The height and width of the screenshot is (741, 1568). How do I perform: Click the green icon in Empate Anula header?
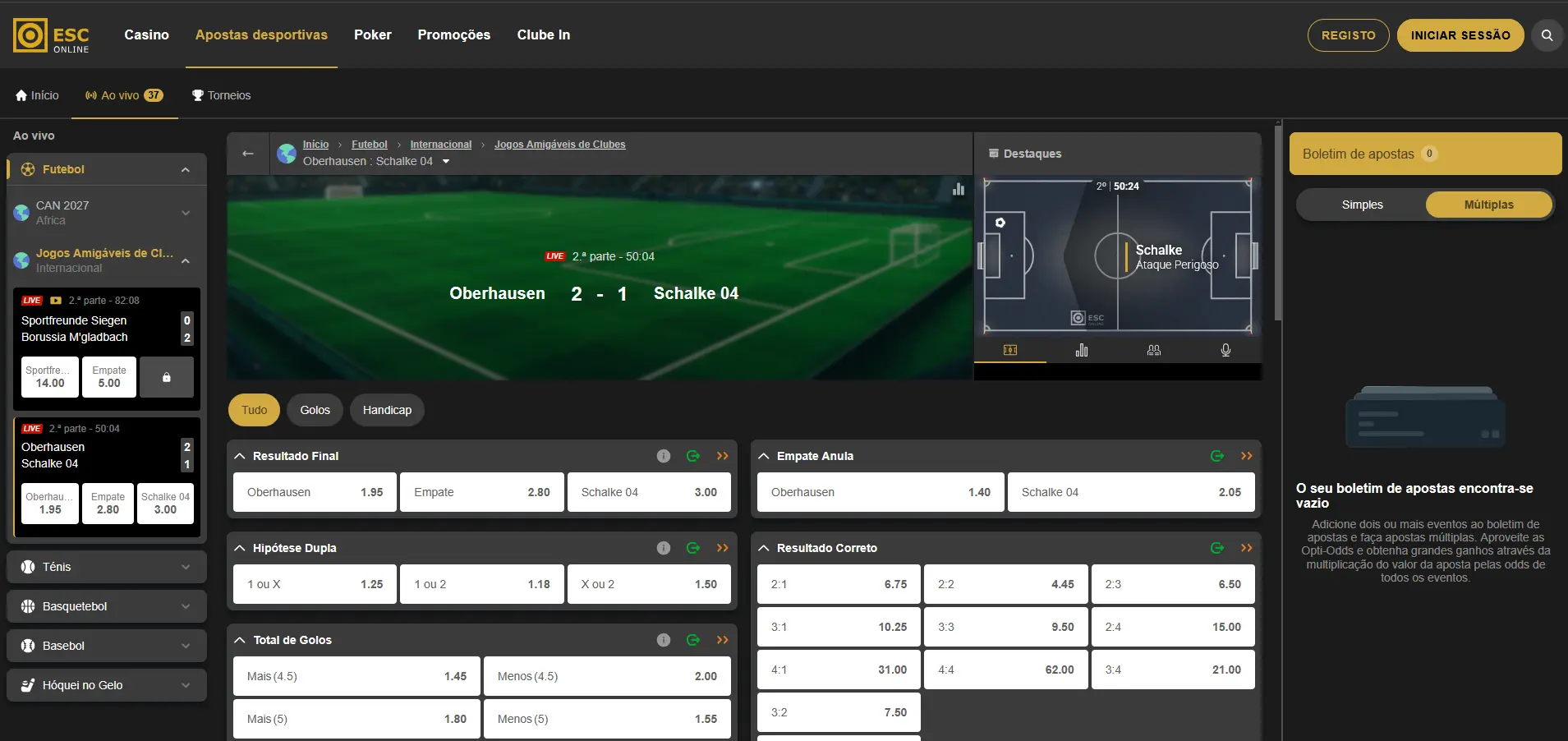tap(1217, 456)
